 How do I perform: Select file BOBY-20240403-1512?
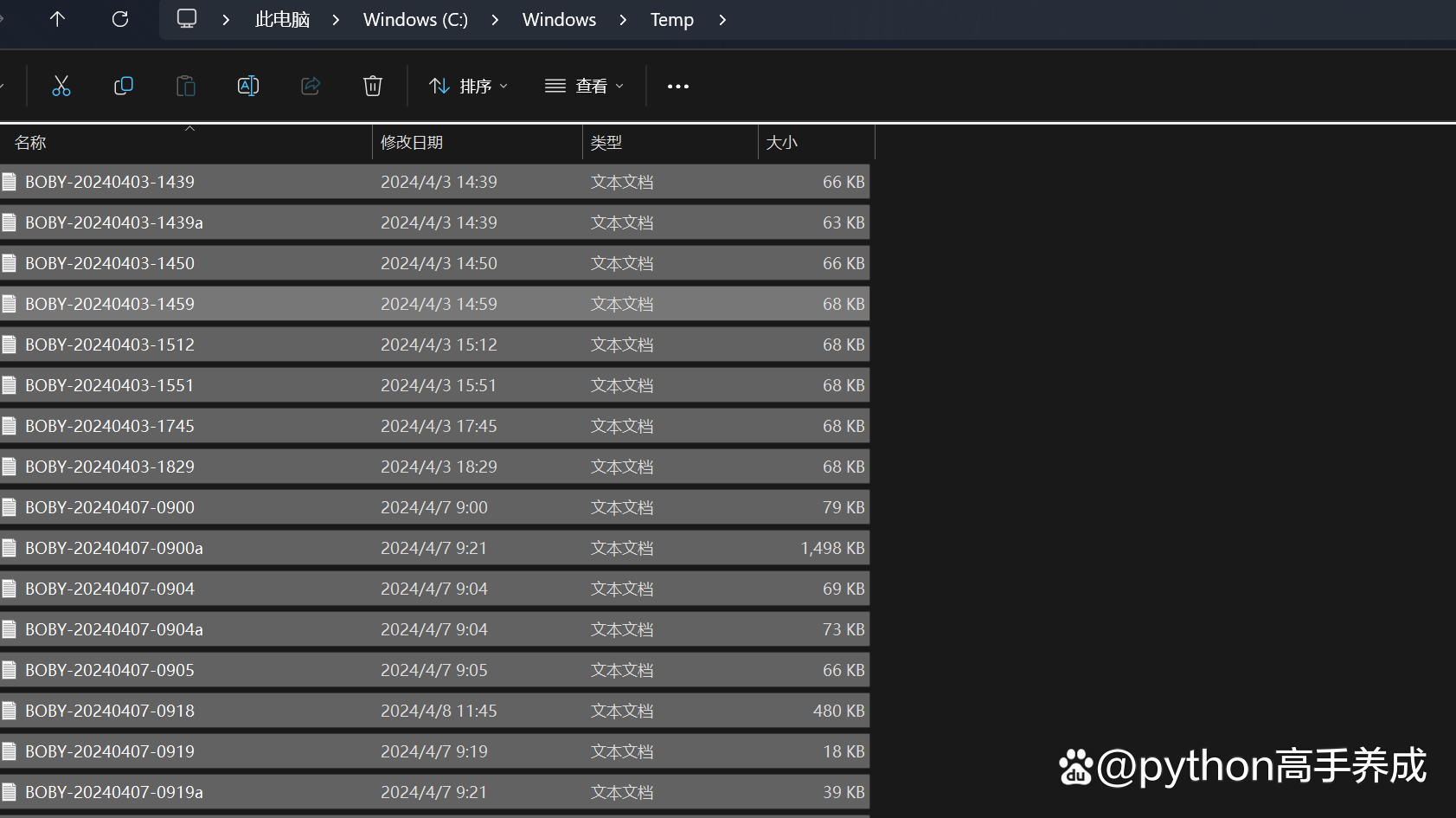click(x=434, y=345)
